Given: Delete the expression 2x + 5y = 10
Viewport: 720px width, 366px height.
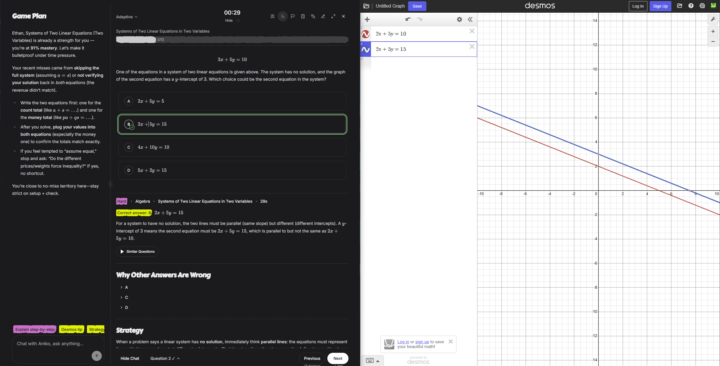Looking at the screenshot, I should point(472,31).
